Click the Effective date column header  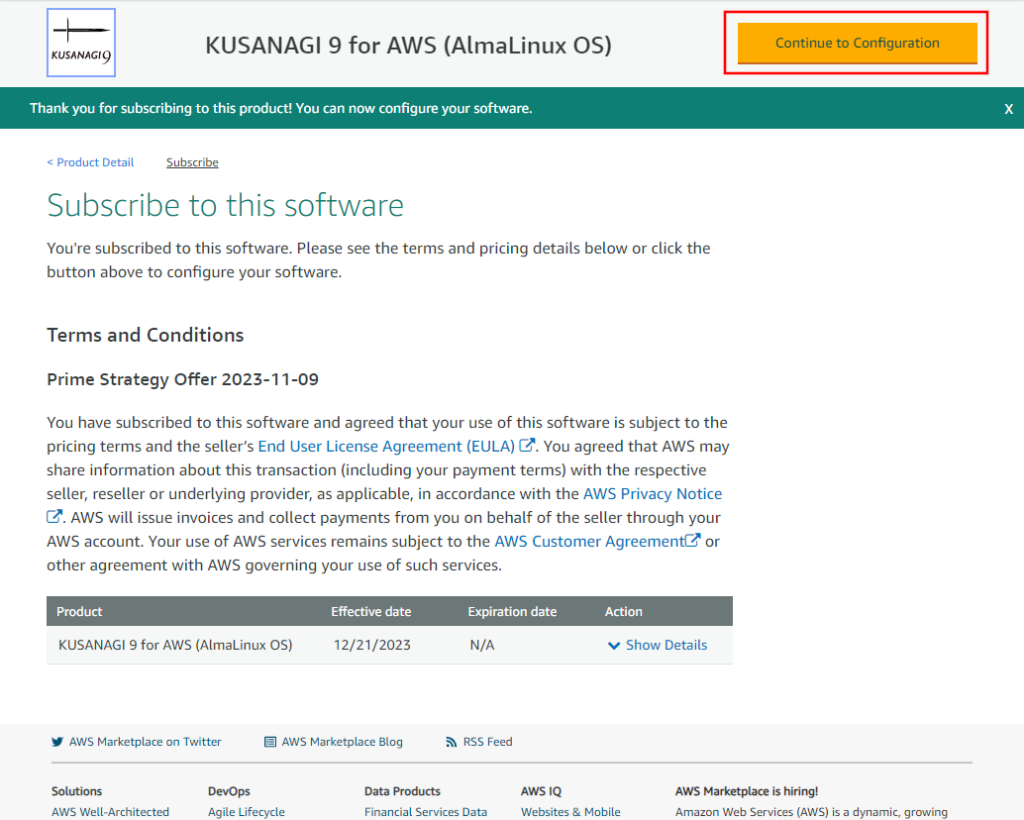click(x=371, y=612)
